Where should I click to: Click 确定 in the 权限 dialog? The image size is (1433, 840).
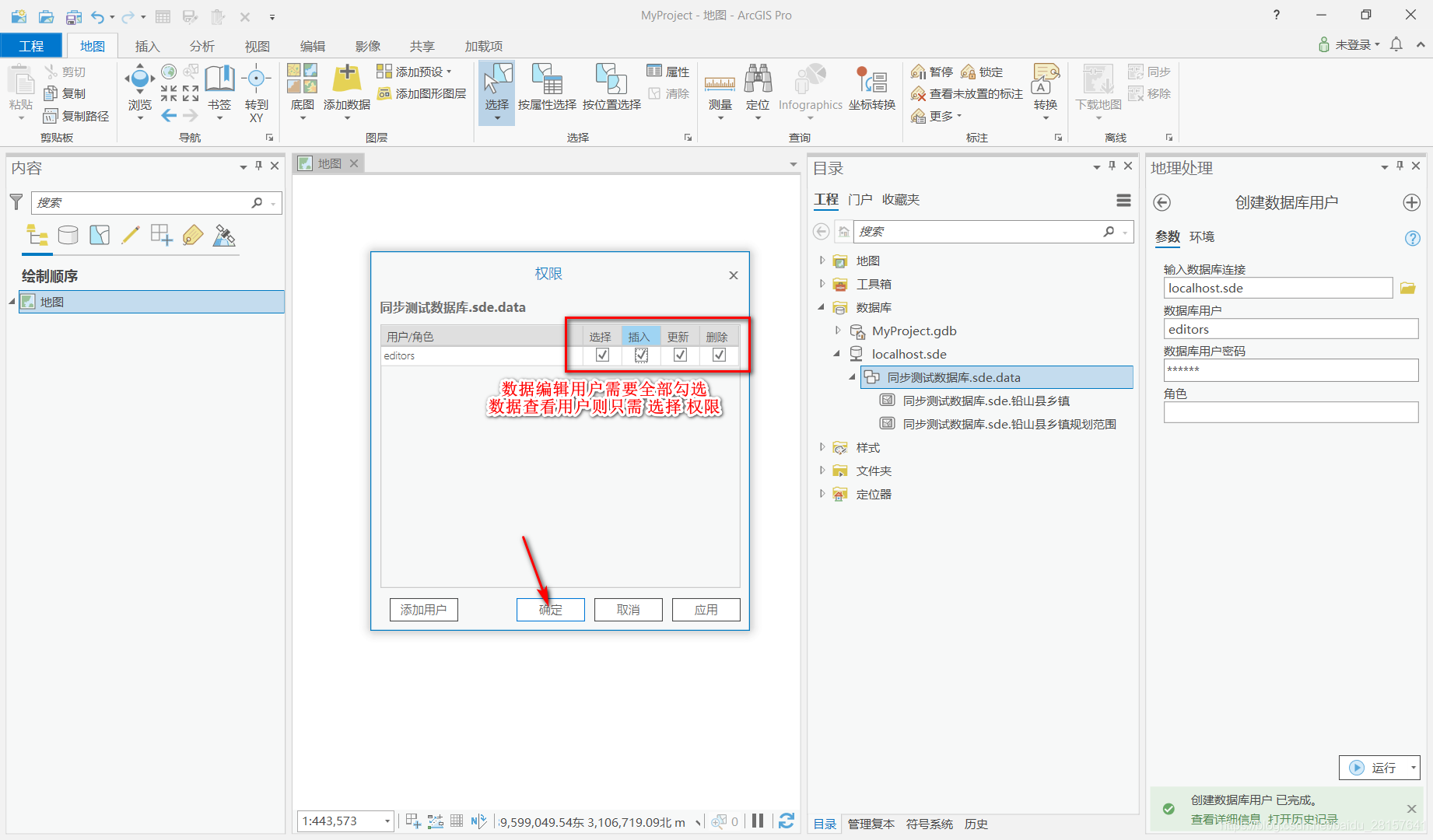coord(551,610)
